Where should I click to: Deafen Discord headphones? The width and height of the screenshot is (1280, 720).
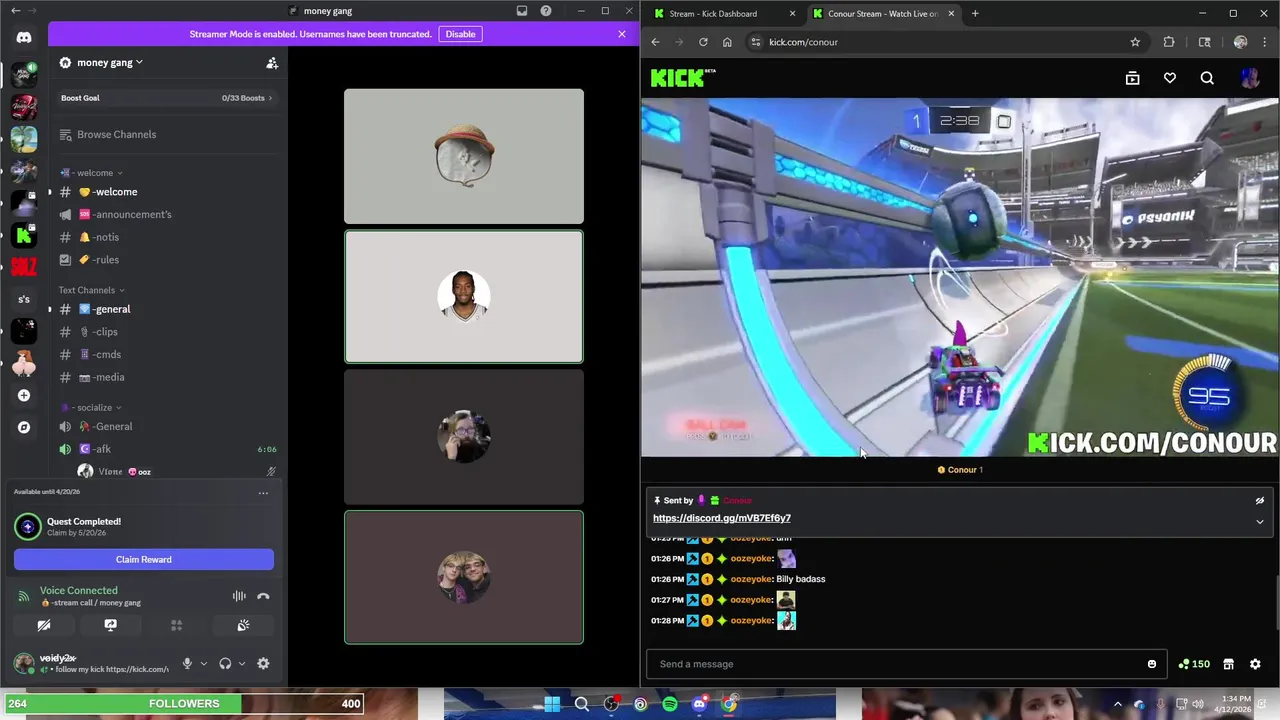[x=225, y=663]
